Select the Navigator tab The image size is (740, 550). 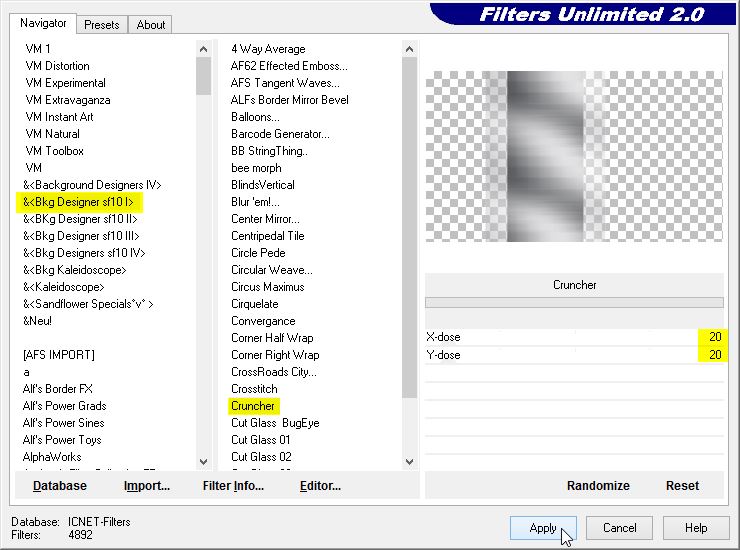[43, 23]
